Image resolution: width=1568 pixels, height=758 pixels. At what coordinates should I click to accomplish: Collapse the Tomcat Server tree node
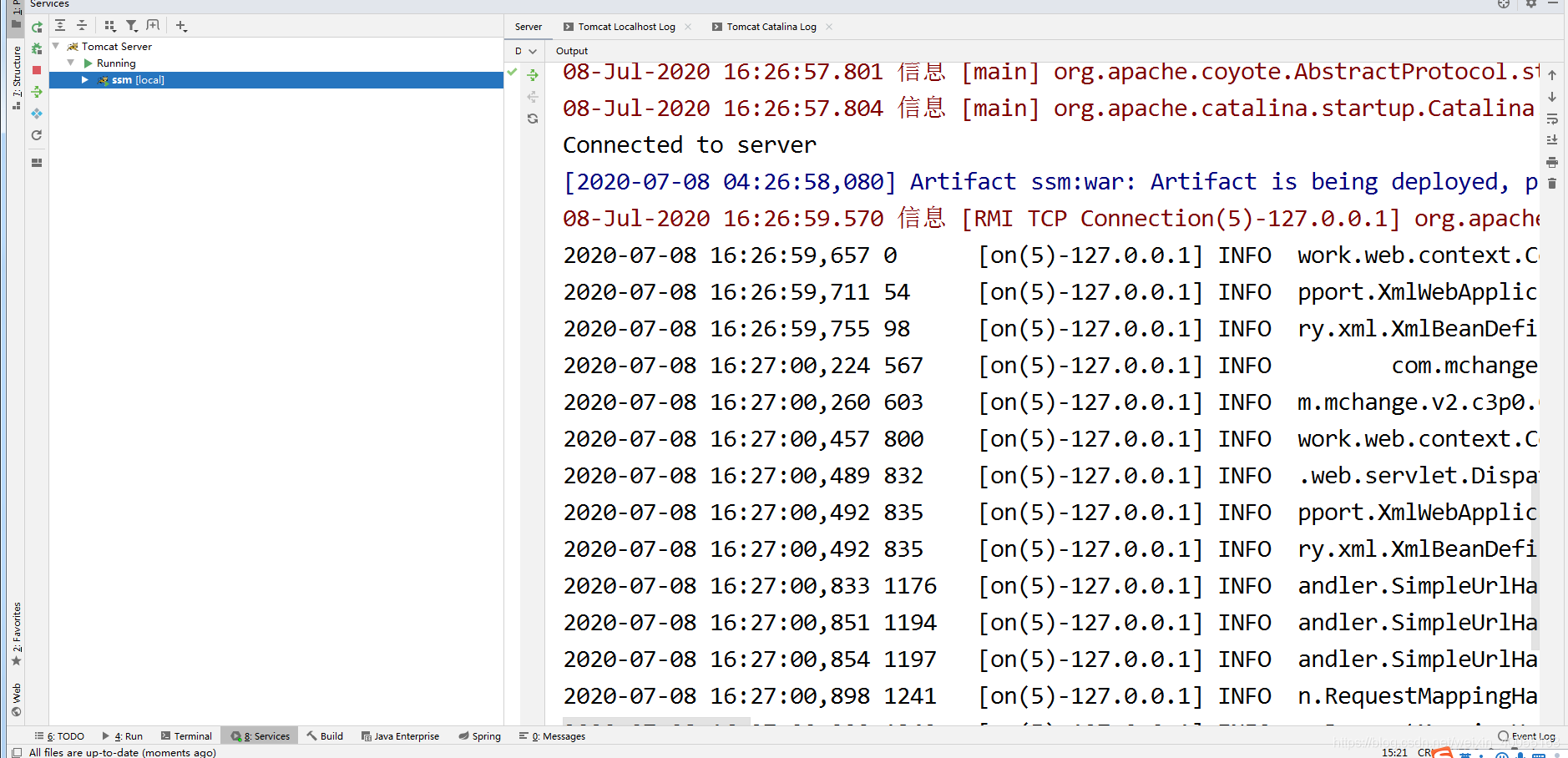click(56, 47)
